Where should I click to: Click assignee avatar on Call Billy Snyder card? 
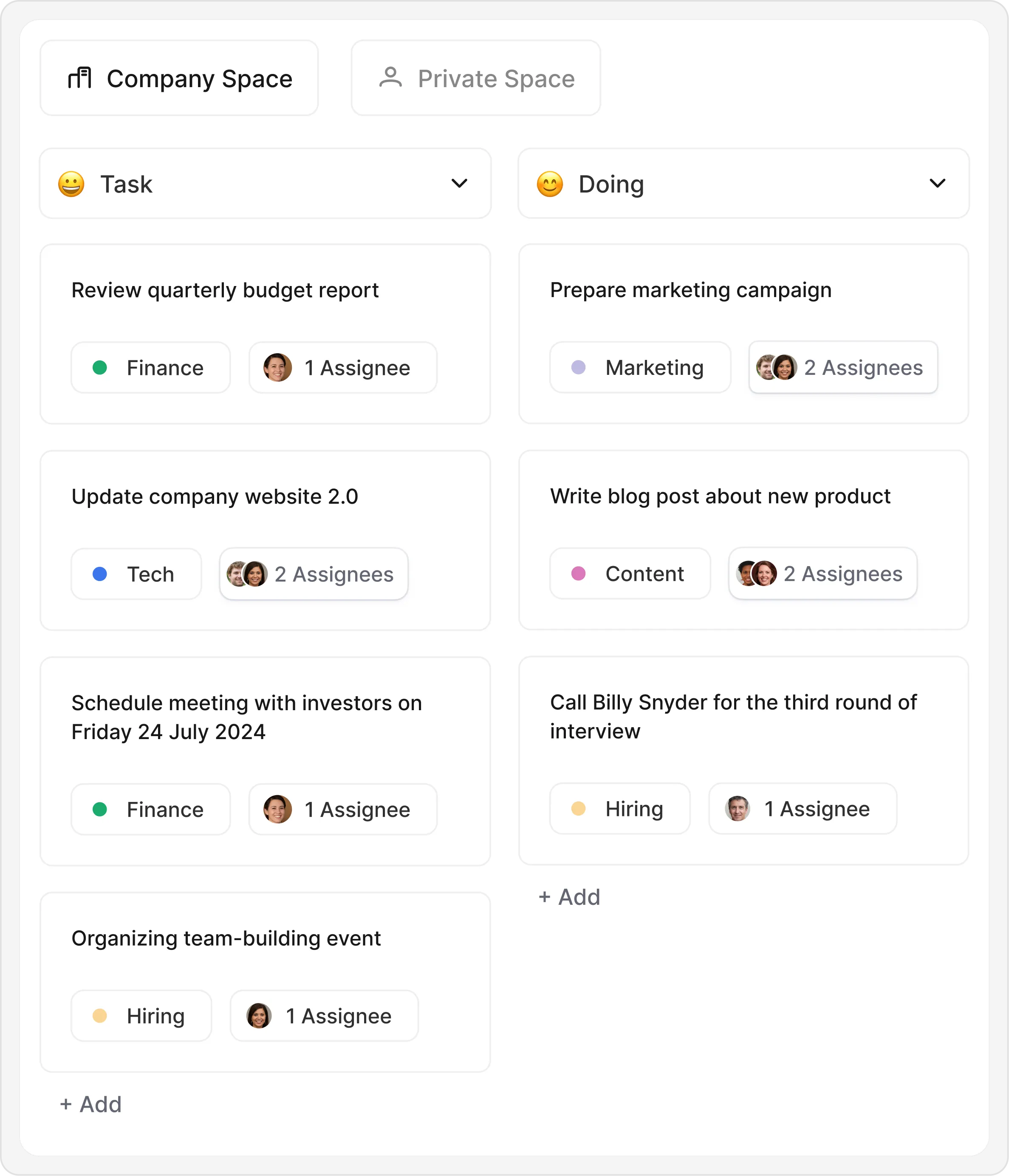pyautogui.click(x=738, y=809)
